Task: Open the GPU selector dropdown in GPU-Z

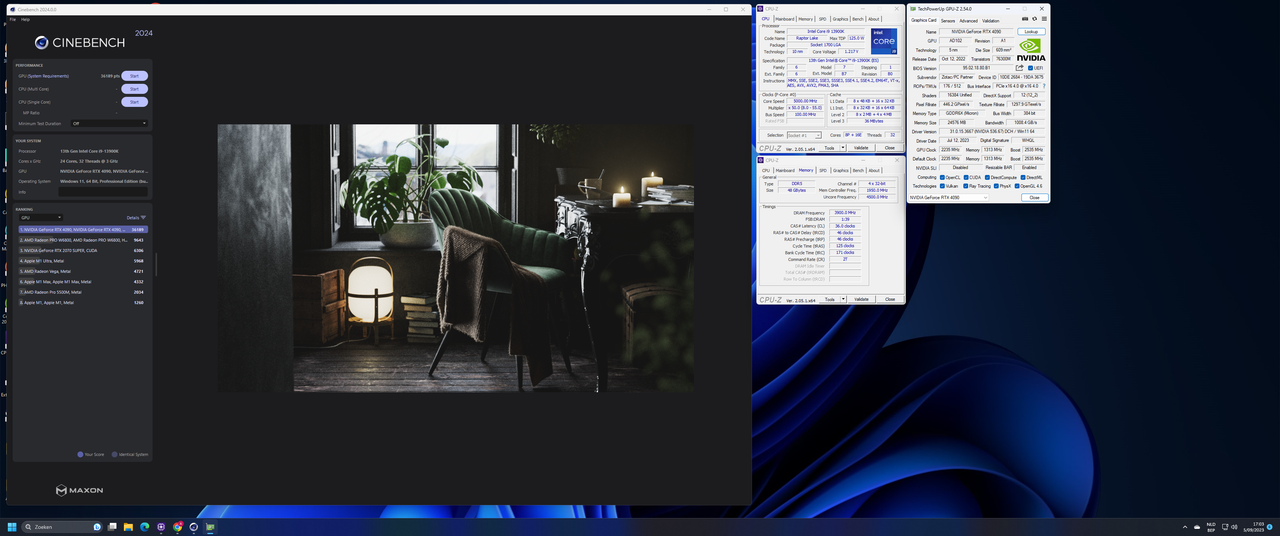Action: (949, 198)
